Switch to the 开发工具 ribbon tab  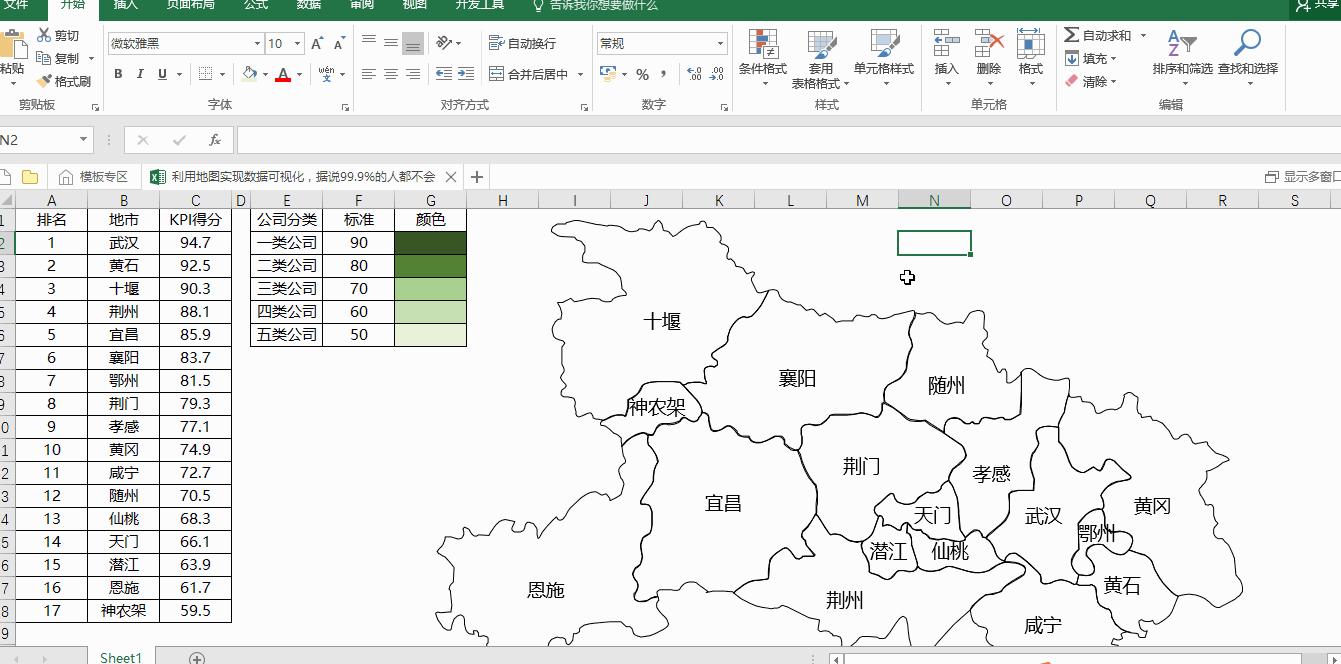click(478, 6)
